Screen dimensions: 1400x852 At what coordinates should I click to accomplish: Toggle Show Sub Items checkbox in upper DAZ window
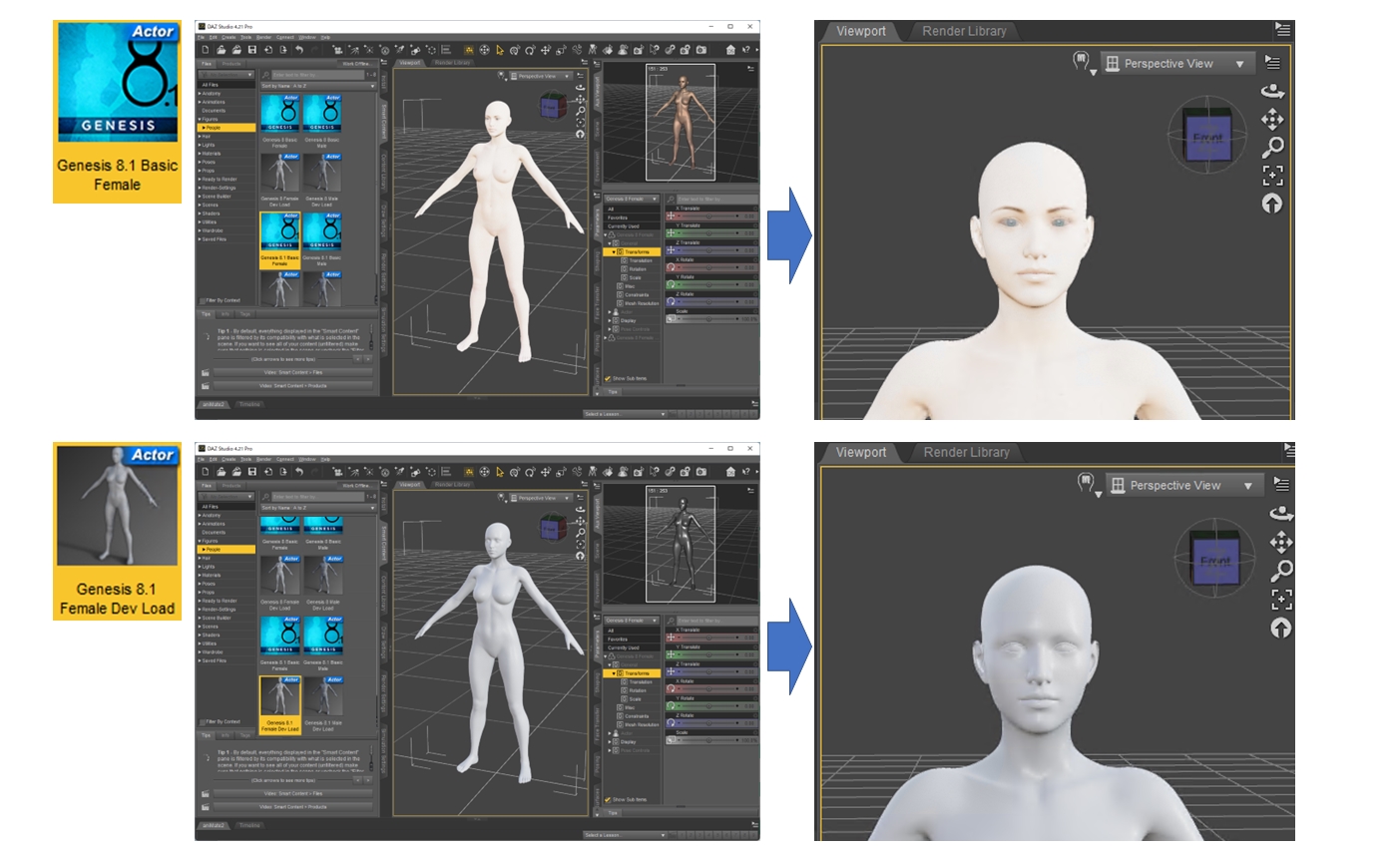tap(608, 378)
